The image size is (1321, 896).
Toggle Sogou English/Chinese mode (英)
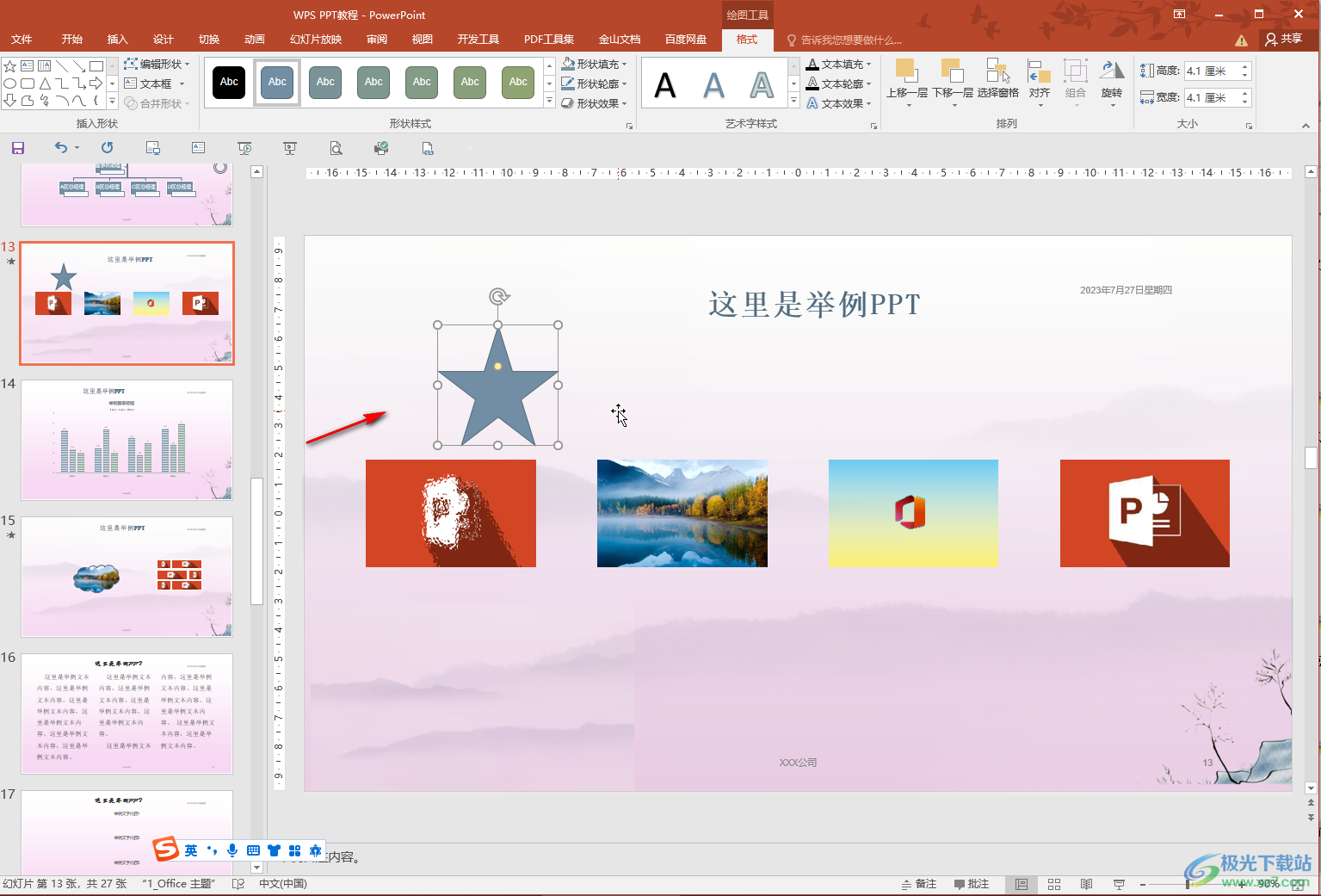click(191, 850)
